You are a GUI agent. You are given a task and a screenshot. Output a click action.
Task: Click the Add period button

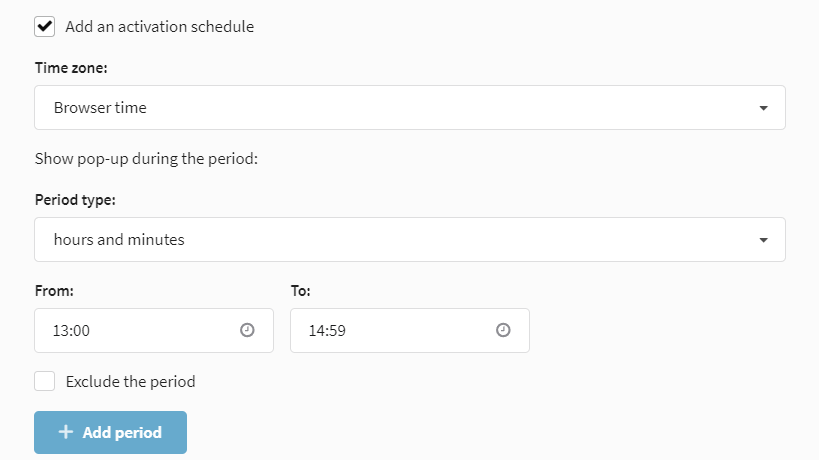[110, 432]
